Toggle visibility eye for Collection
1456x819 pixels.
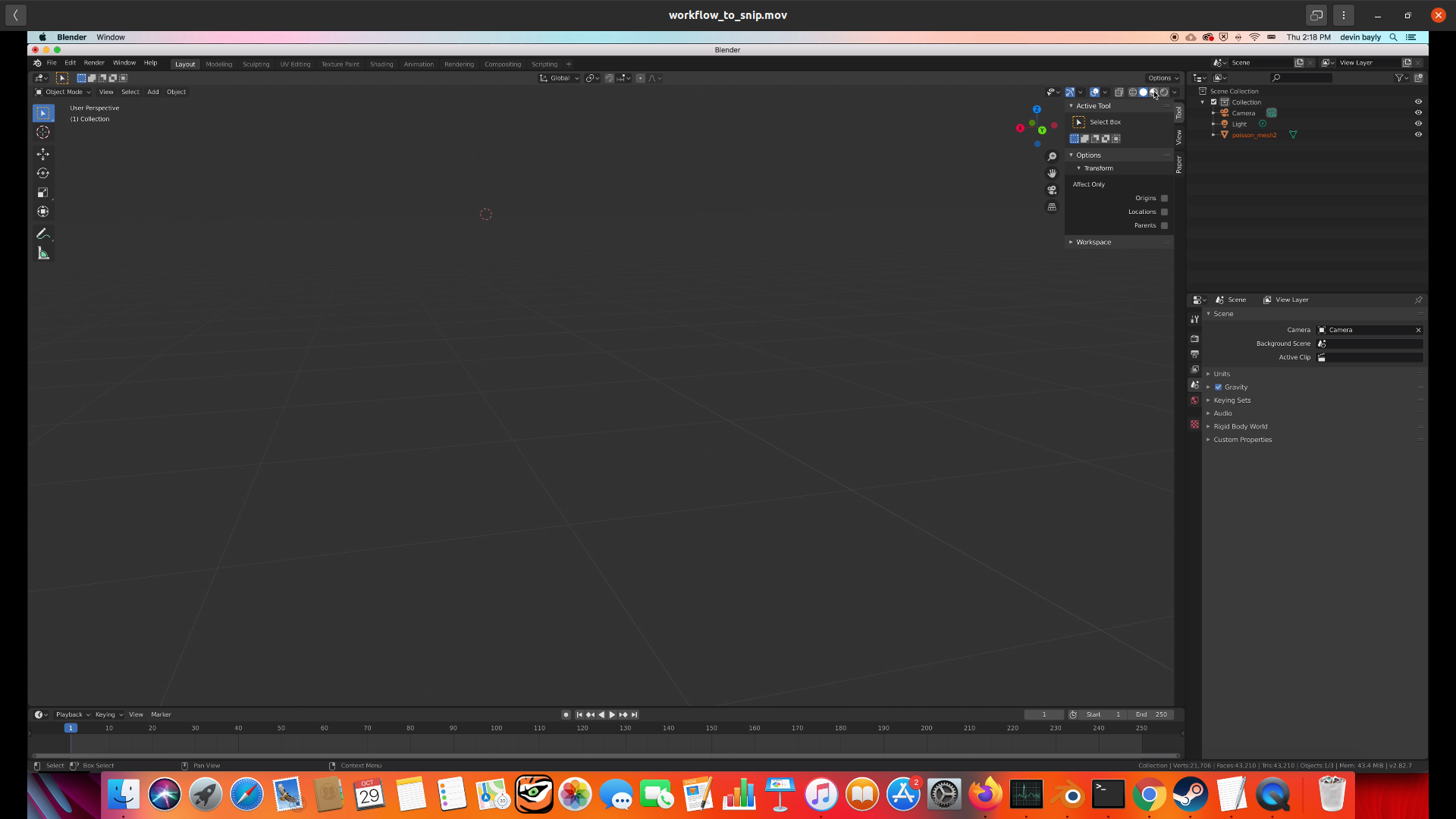click(x=1418, y=102)
